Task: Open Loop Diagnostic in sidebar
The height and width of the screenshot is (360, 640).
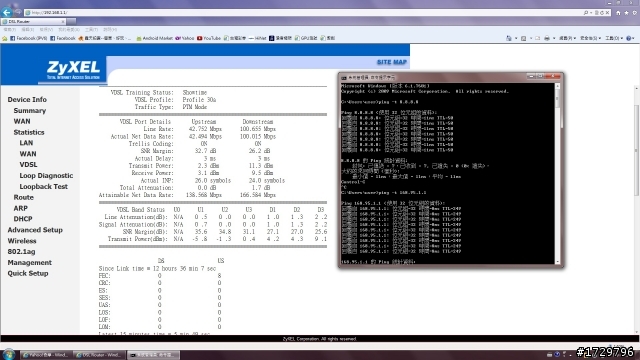Action: click(x=46, y=176)
